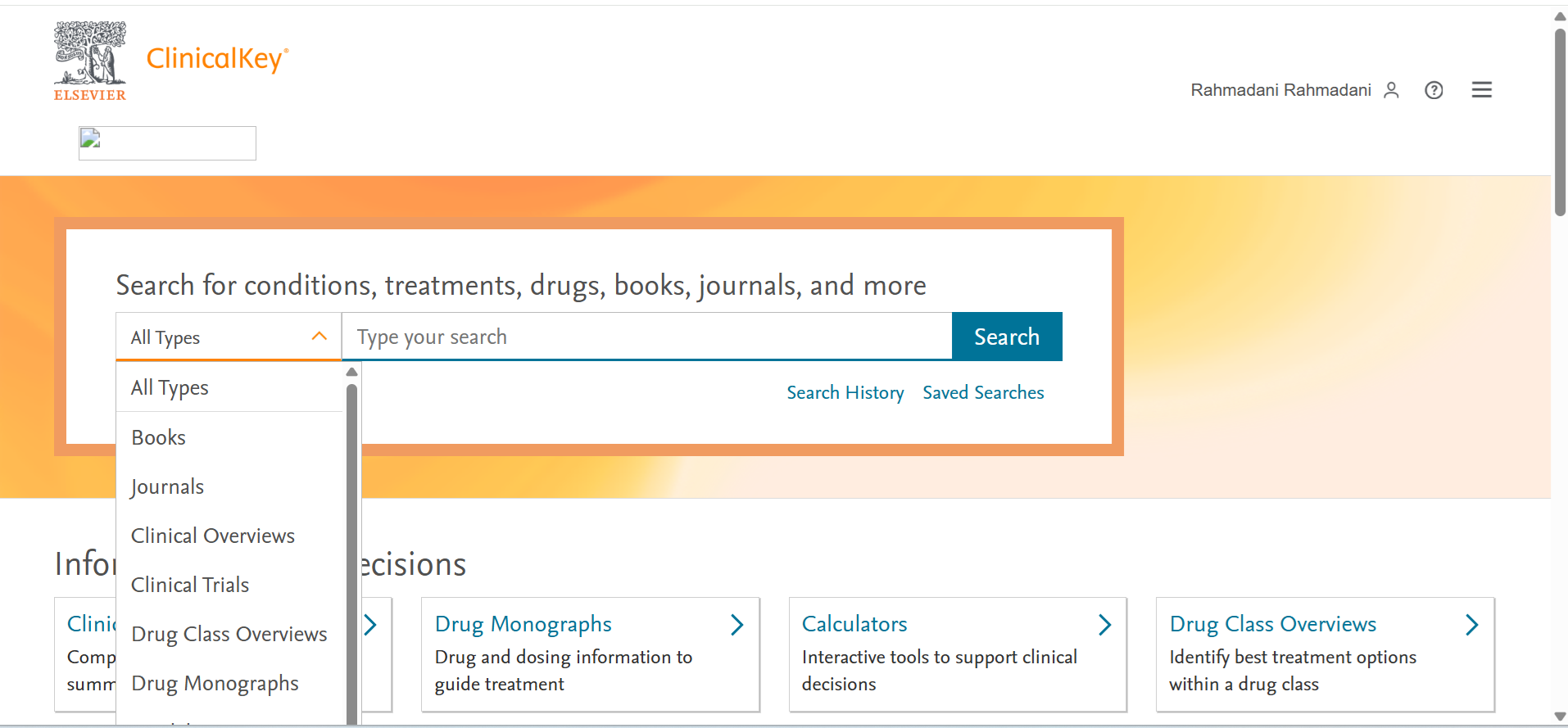This screenshot has width=1568, height=728.
Task: Click the Drug Class Overviews card chevron
Action: (x=1472, y=625)
